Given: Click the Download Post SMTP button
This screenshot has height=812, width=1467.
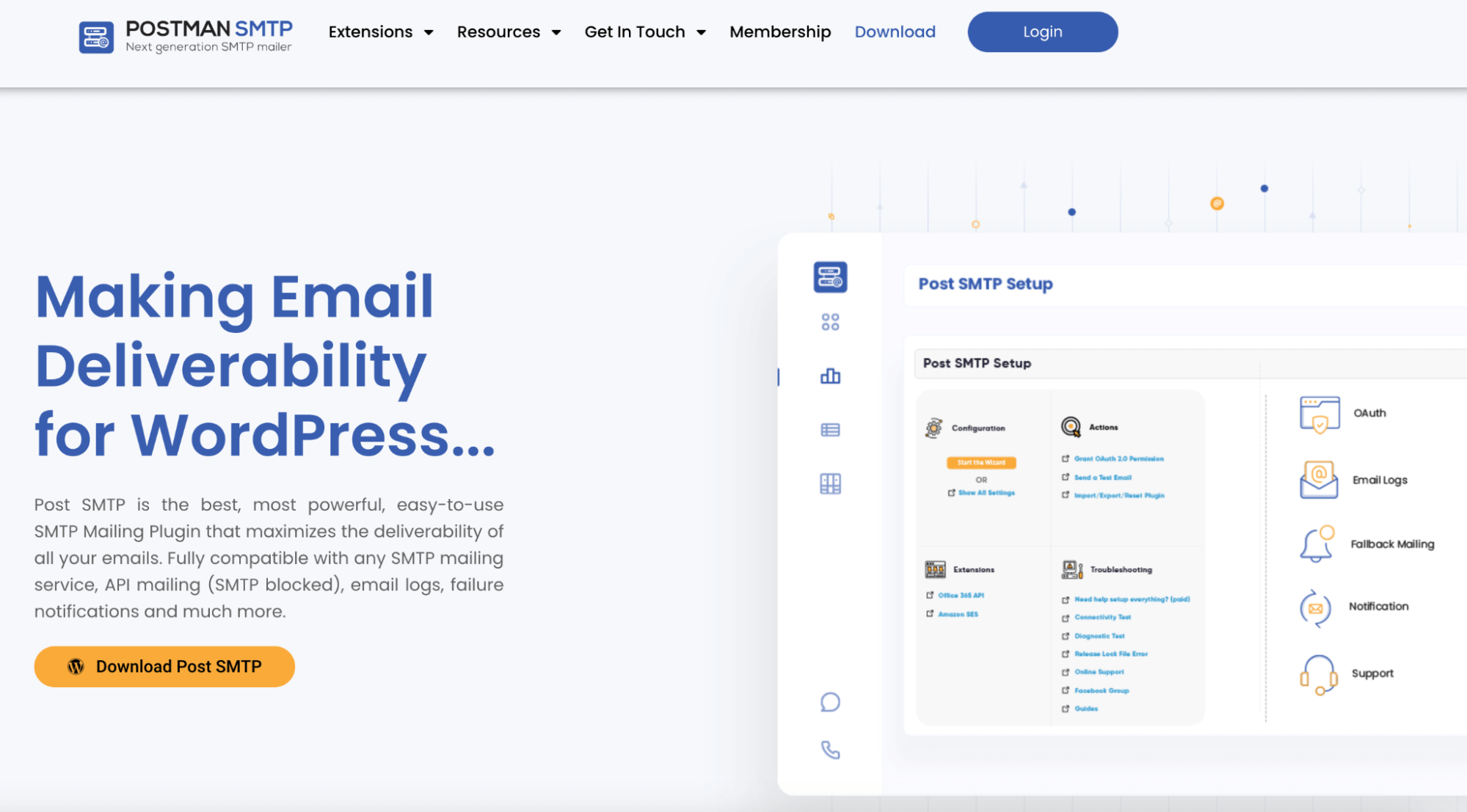Looking at the screenshot, I should coord(164,666).
